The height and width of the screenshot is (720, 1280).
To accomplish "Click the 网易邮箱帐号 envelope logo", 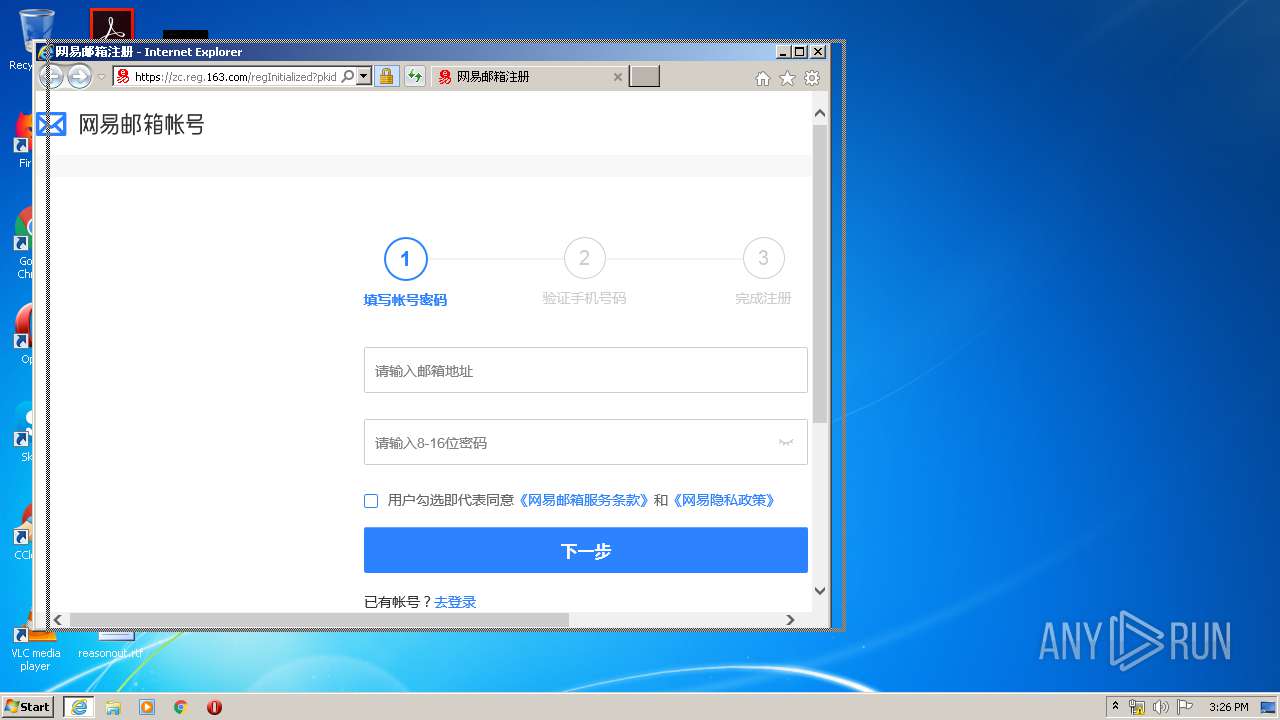I will pyautogui.click(x=51, y=124).
